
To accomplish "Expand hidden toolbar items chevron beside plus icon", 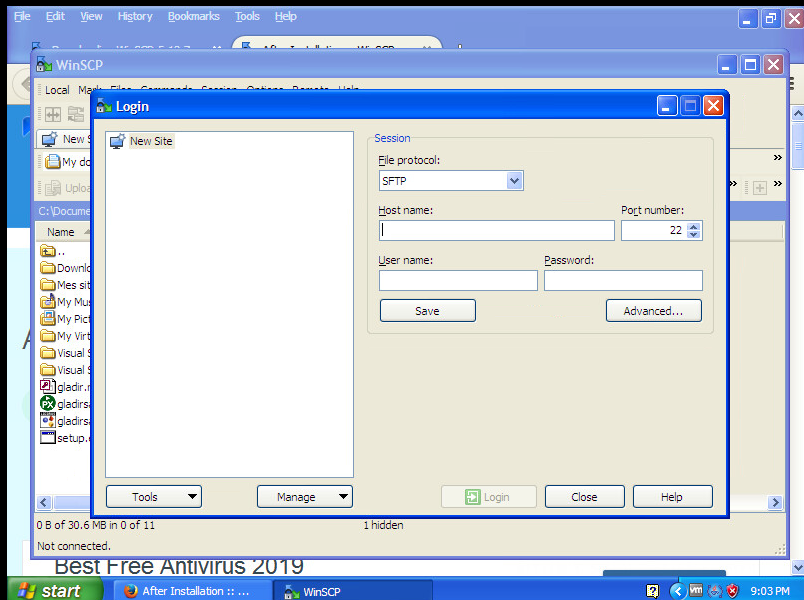I will click(778, 184).
